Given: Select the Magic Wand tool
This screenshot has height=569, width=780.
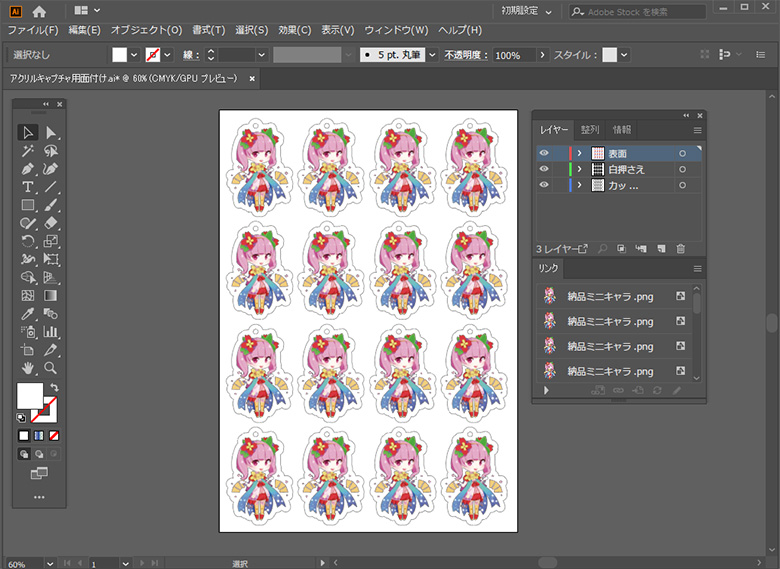Looking at the screenshot, I should [x=28, y=151].
